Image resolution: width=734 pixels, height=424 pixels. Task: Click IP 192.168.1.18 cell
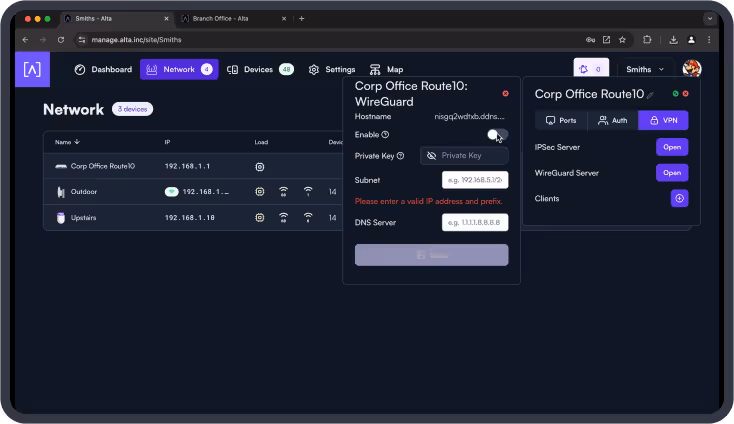click(x=190, y=217)
